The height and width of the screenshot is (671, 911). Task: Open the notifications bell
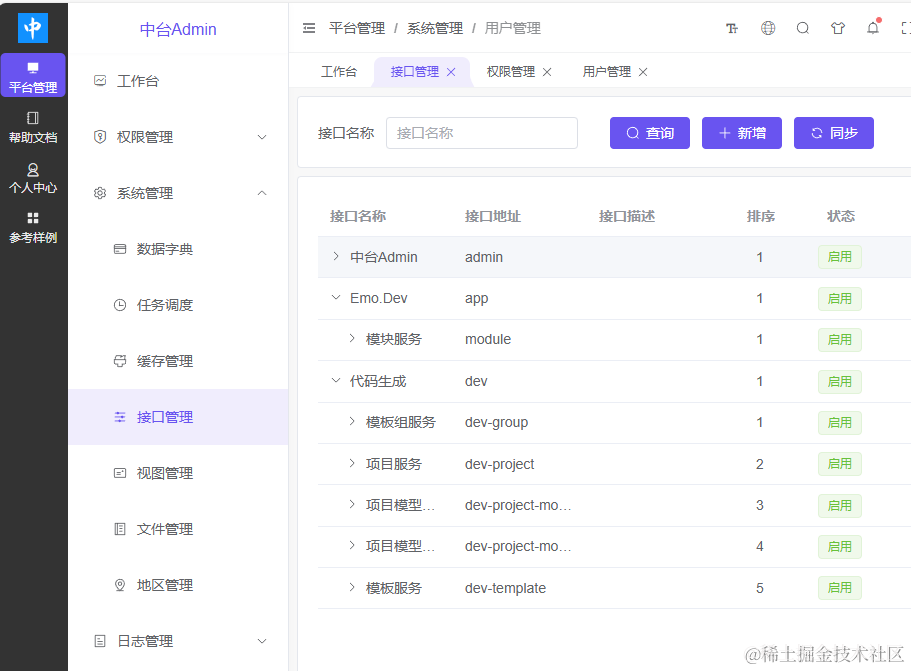(873, 28)
